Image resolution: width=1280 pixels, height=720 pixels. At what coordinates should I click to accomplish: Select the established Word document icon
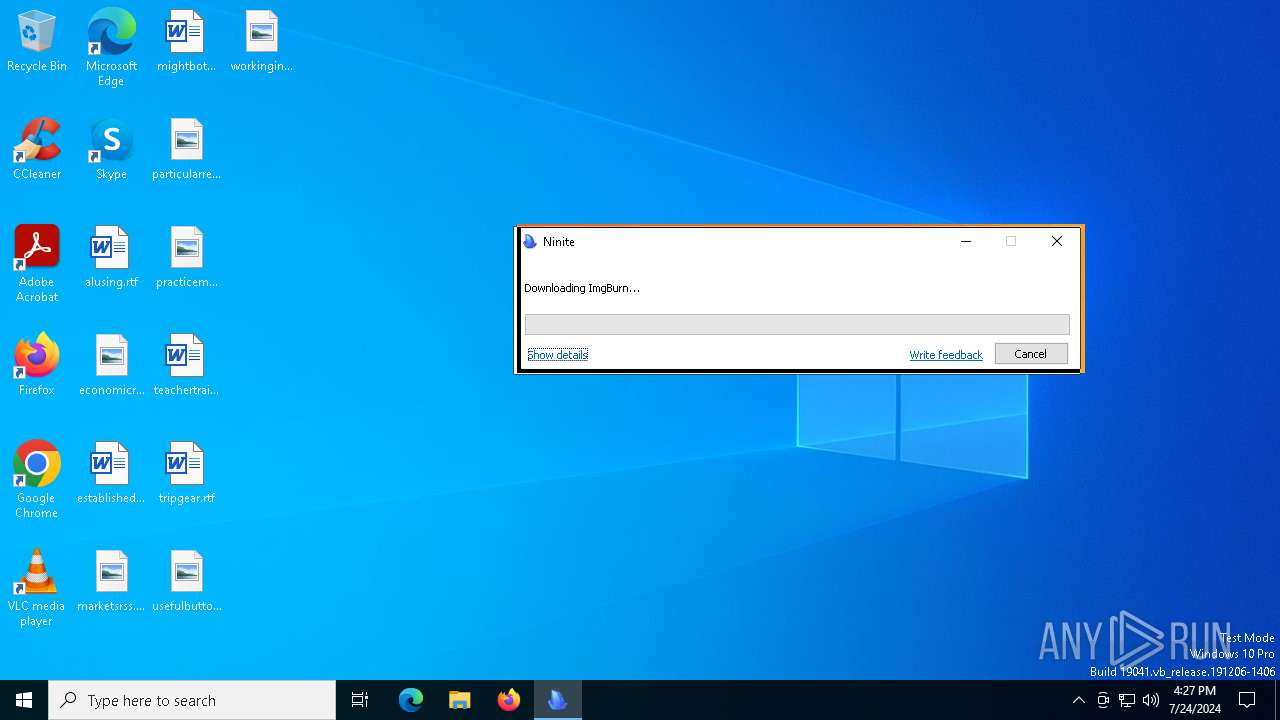111,474
